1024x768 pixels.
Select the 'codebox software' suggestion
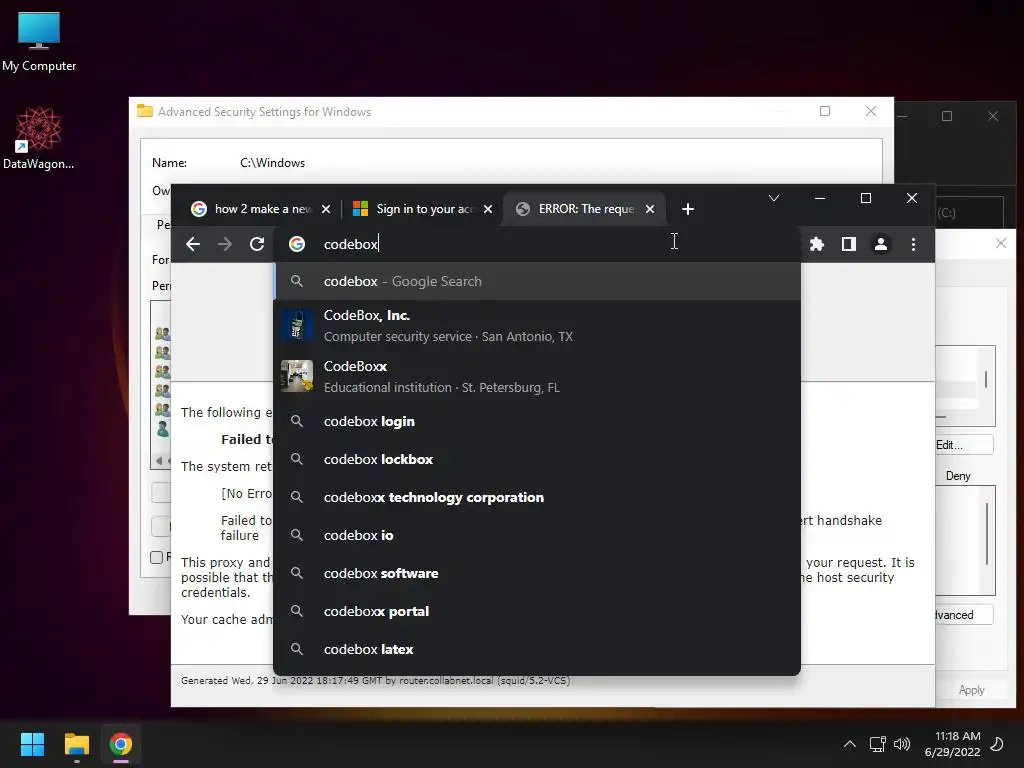click(537, 573)
